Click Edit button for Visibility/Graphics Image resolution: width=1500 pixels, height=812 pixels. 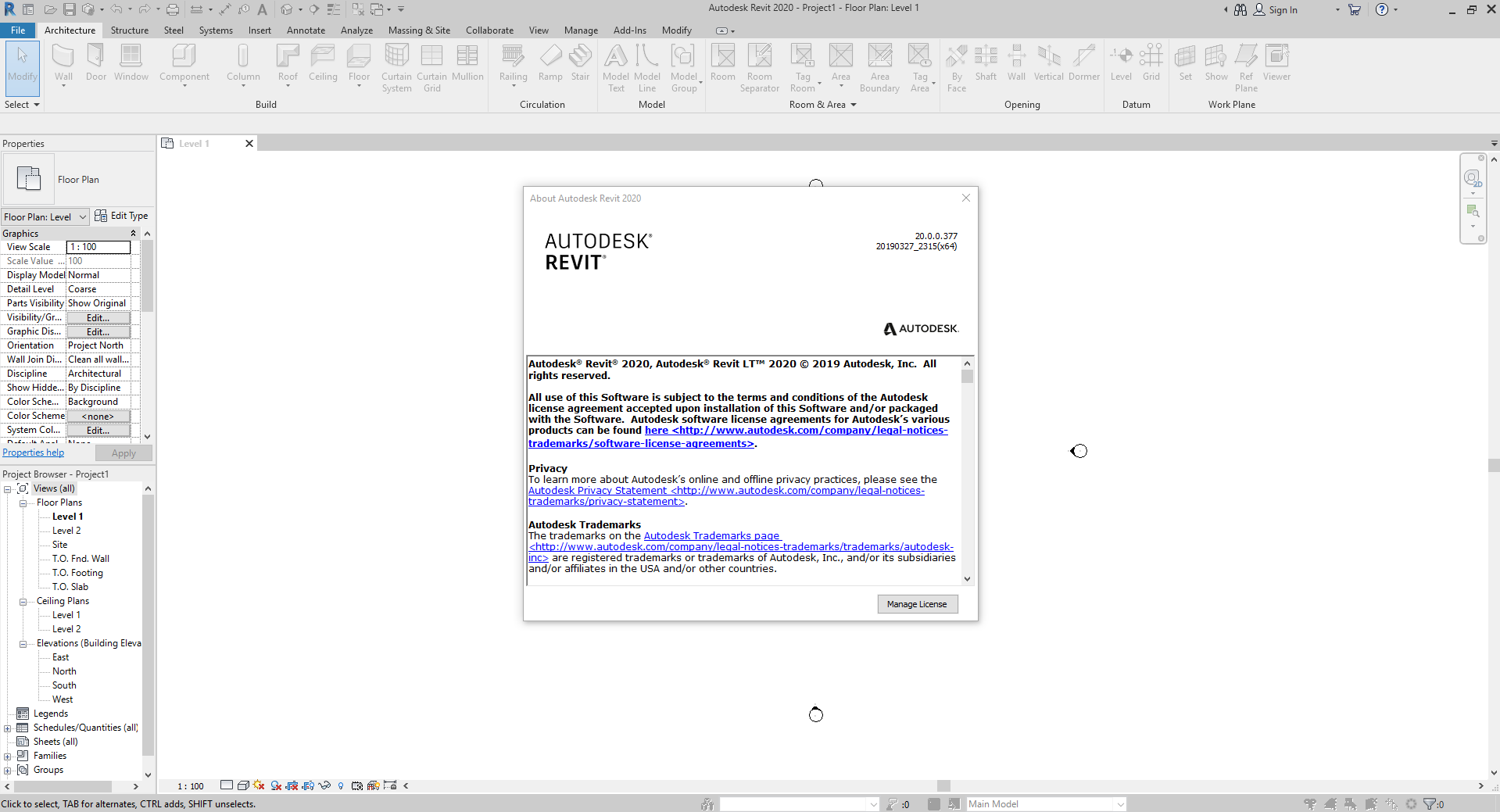point(98,318)
